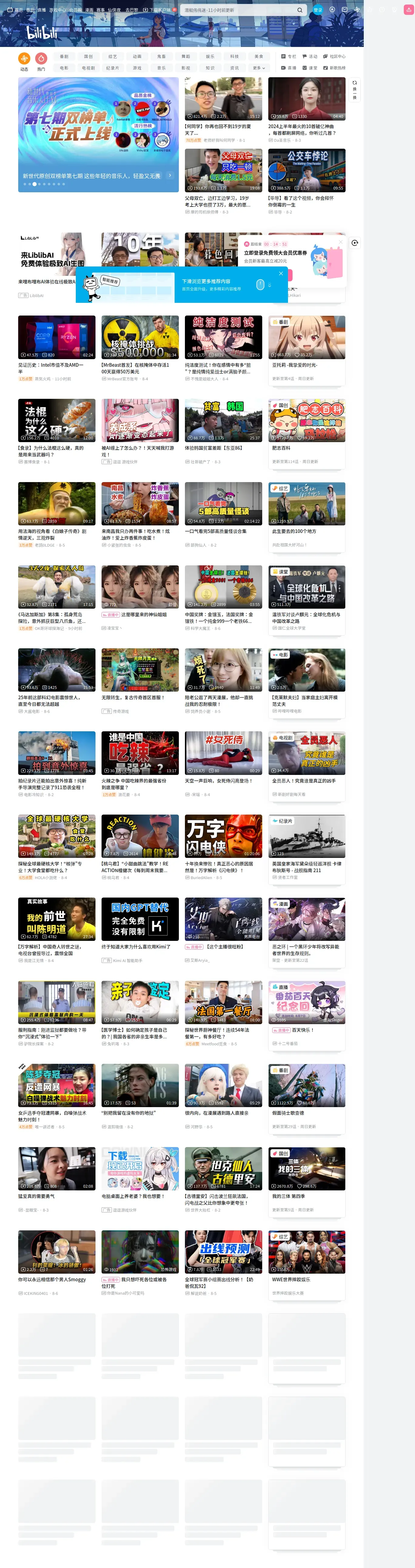415x1568 pixels.
Task: Open the 万字闪电侠 video thumbnail
Action: [x=223, y=836]
